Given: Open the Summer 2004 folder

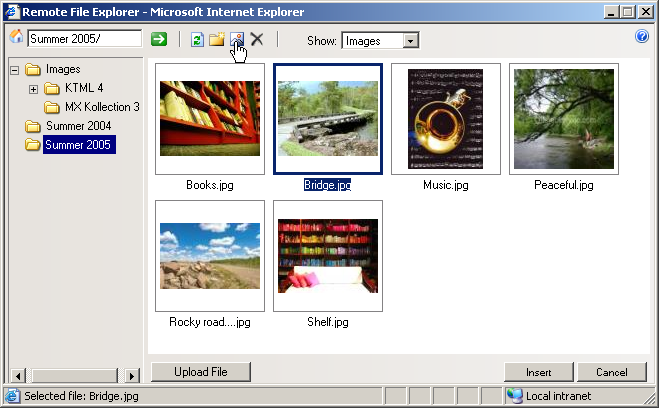Looking at the screenshot, I should pos(79,126).
